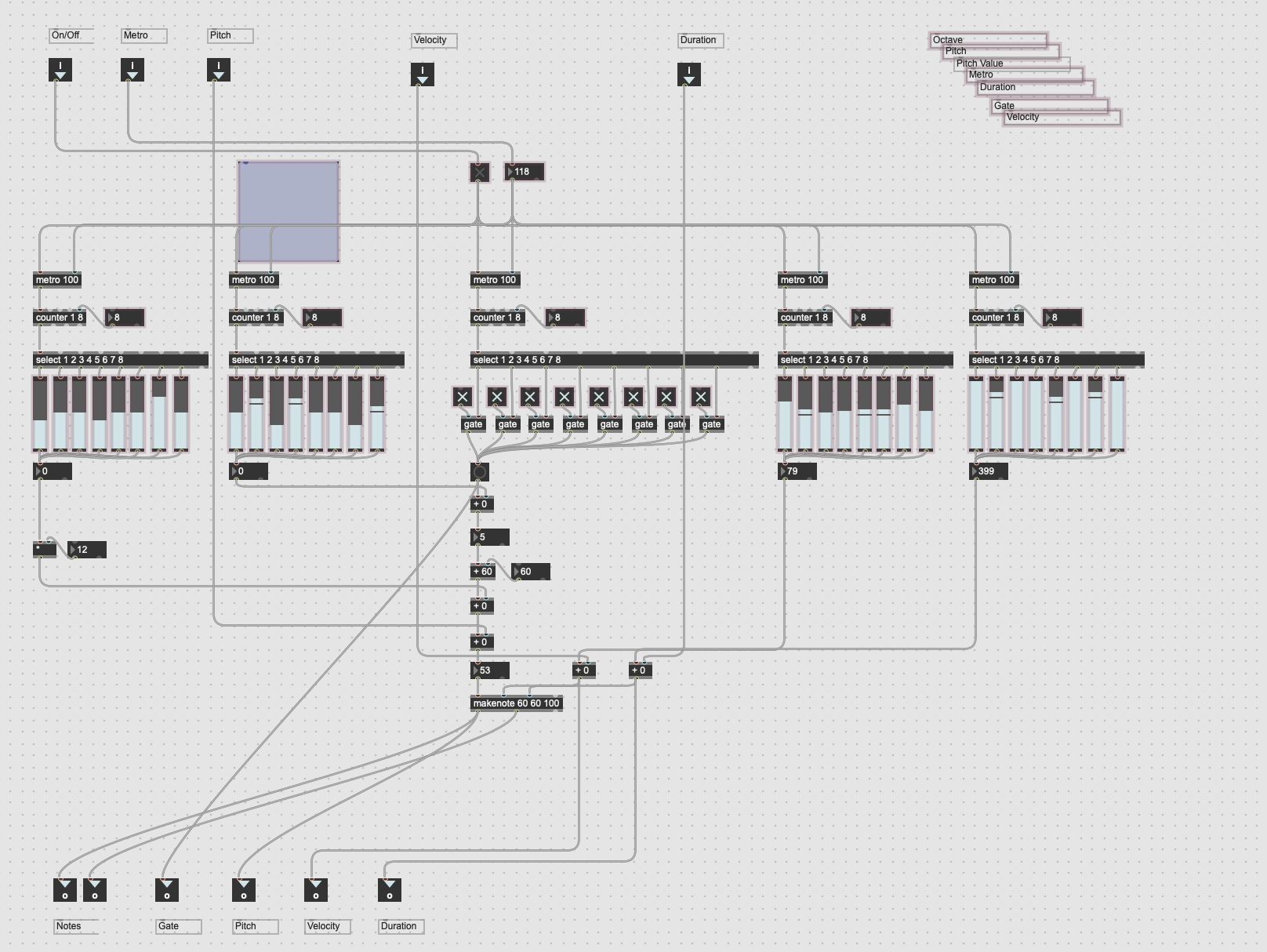Click the '+ 60' object box
Screen dimensions: 1267x952
click(483, 572)
